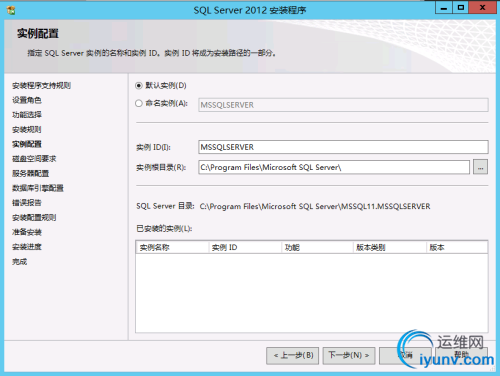Select the 安装规则 step

point(27,129)
